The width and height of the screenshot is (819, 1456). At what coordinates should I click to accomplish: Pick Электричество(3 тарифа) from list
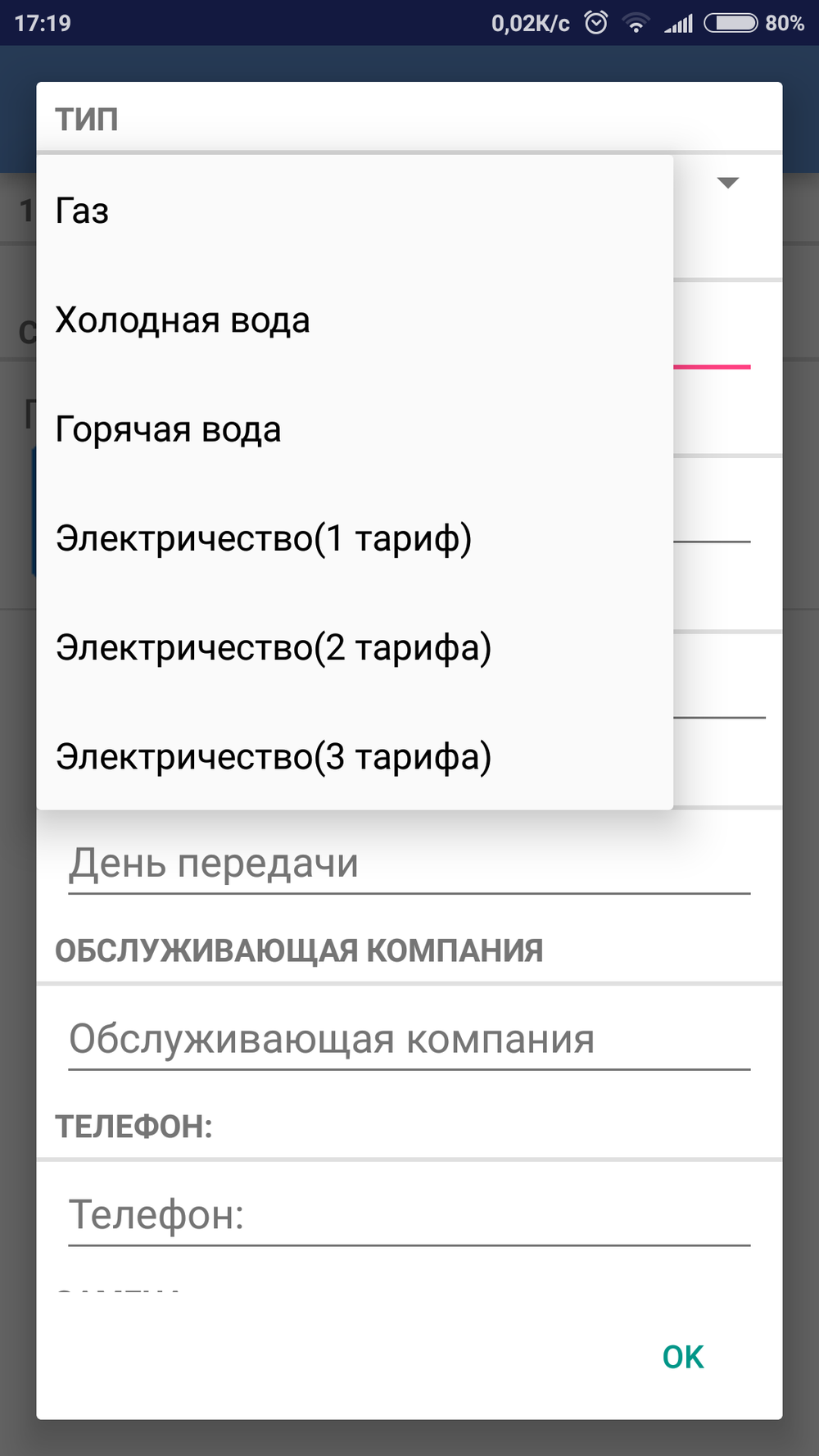pos(274,756)
